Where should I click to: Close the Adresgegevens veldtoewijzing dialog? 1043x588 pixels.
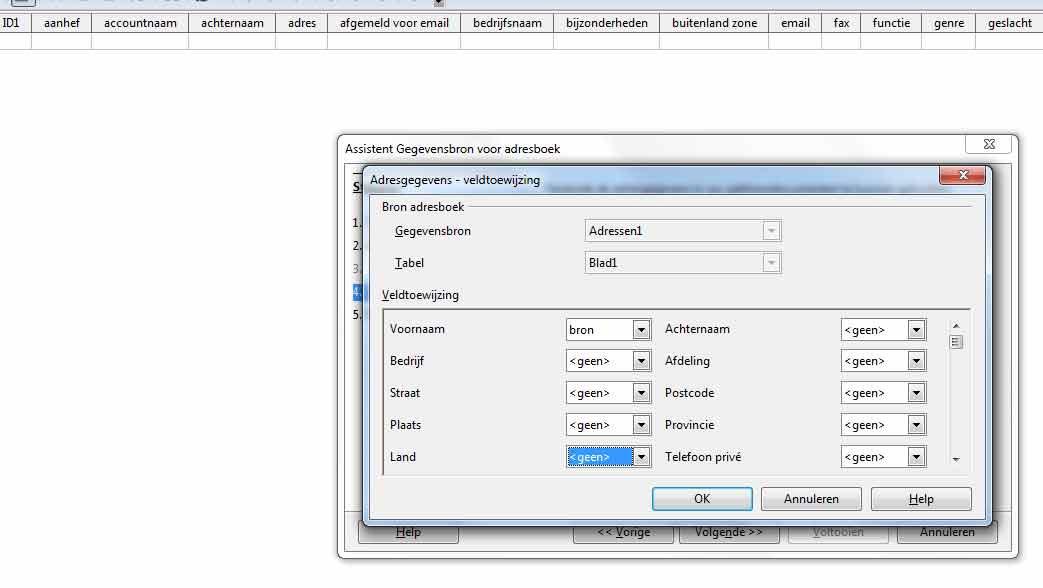click(963, 175)
